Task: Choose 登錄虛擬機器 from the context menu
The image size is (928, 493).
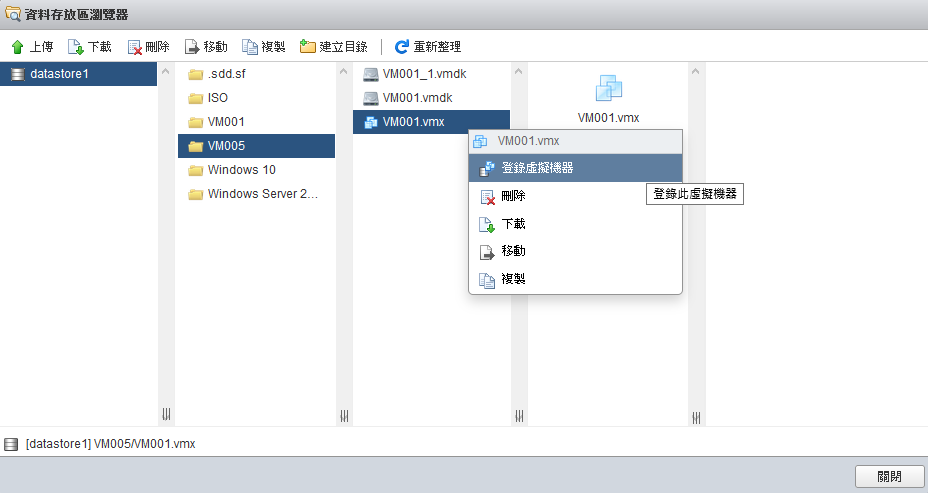Action: [x=575, y=168]
